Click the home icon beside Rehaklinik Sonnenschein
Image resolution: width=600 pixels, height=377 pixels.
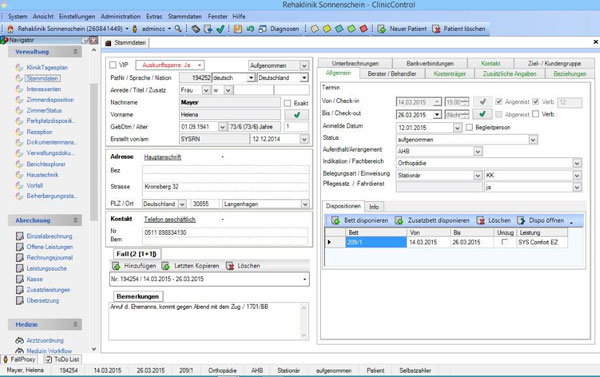(x=11, y=29)
